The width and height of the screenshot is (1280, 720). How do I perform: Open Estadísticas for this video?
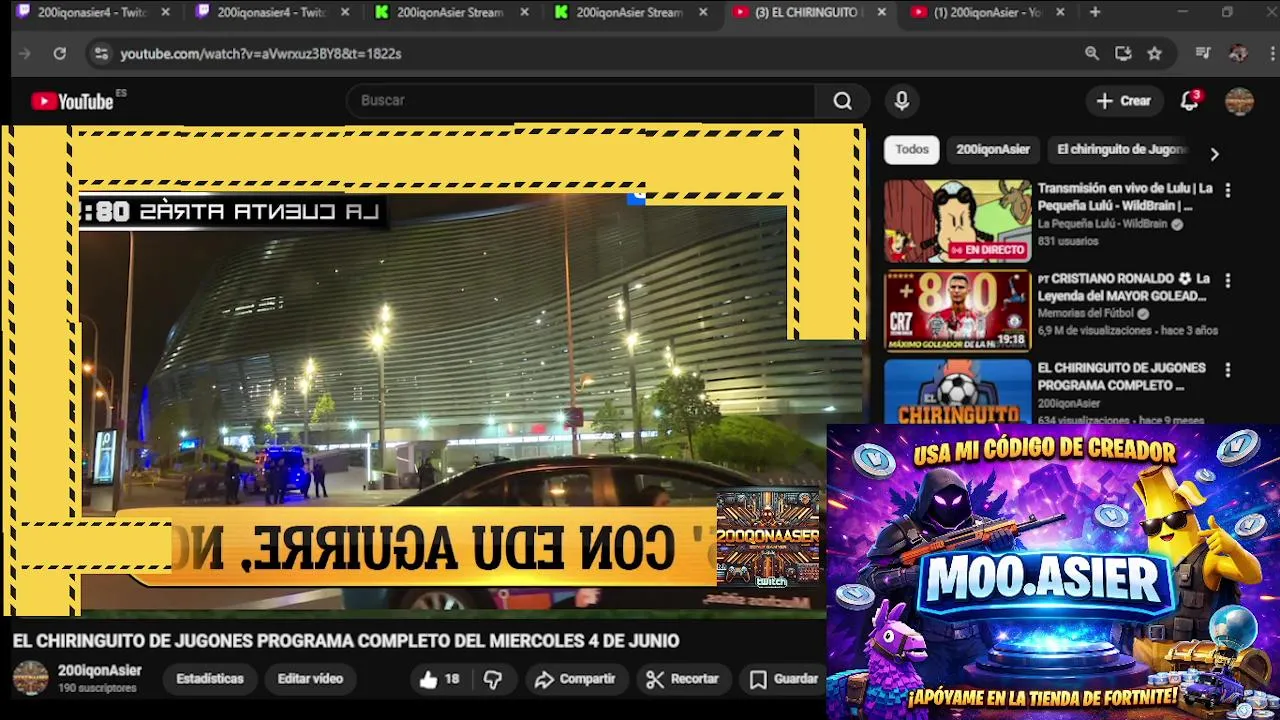(210, 679)
